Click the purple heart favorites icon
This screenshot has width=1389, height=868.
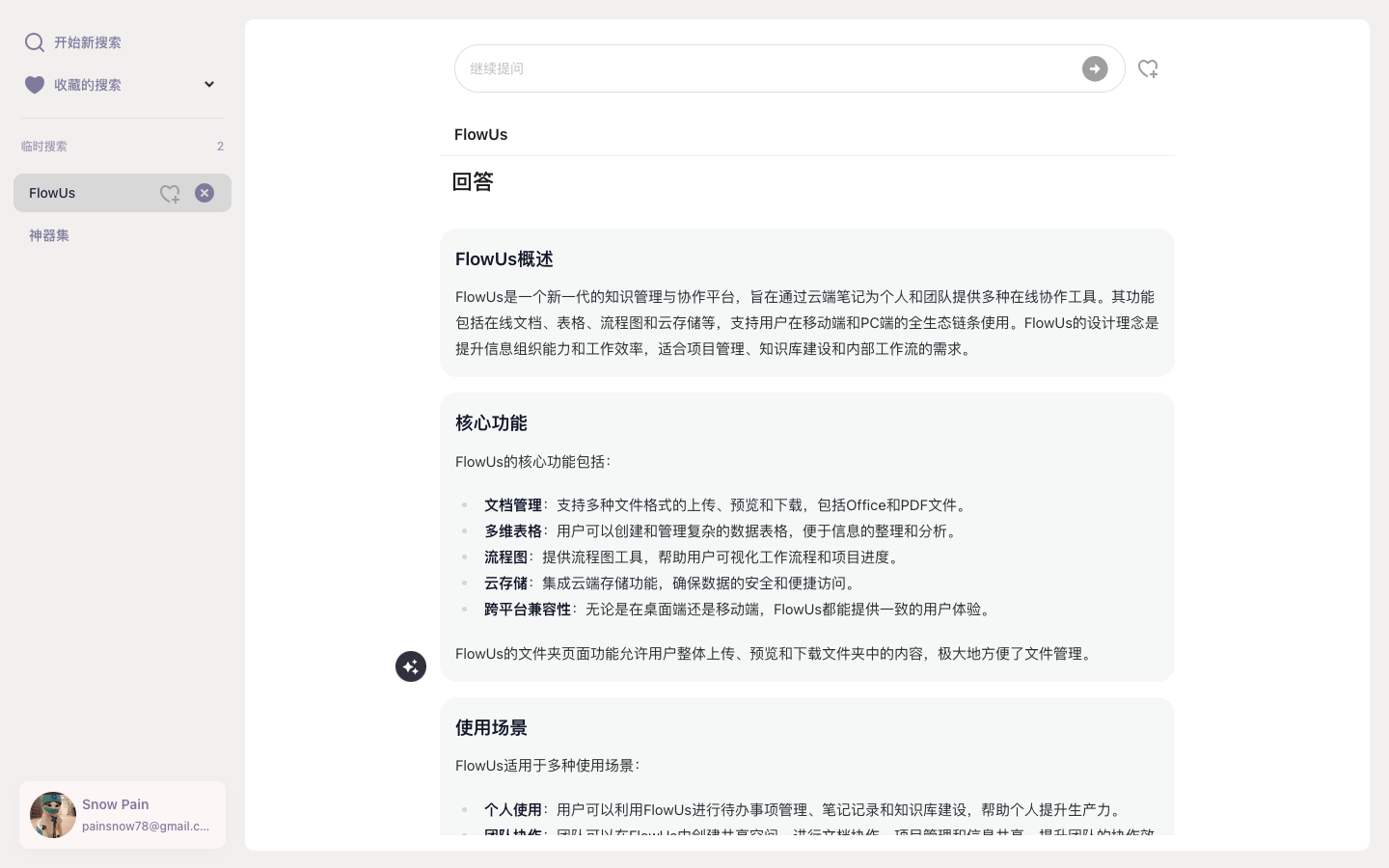click(35, 85)
